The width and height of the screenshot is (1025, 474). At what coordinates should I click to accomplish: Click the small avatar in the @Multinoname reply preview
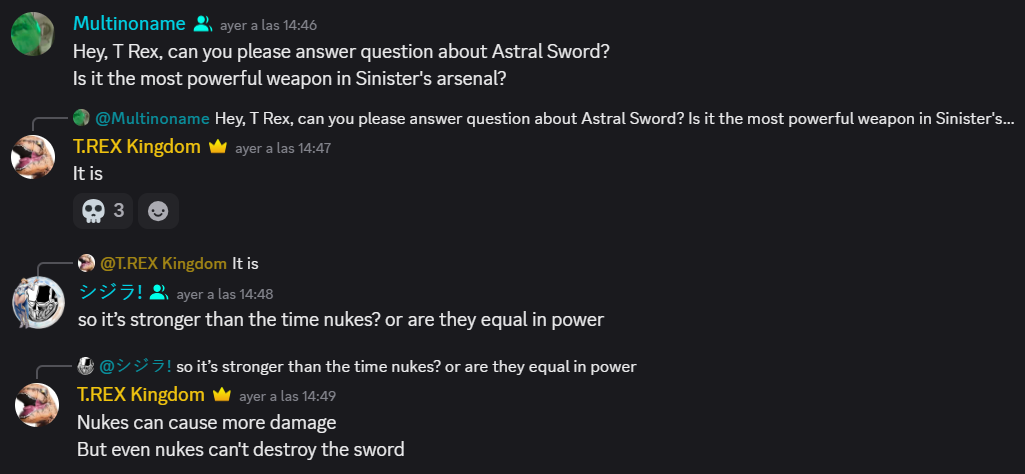(x=81, y=118)
